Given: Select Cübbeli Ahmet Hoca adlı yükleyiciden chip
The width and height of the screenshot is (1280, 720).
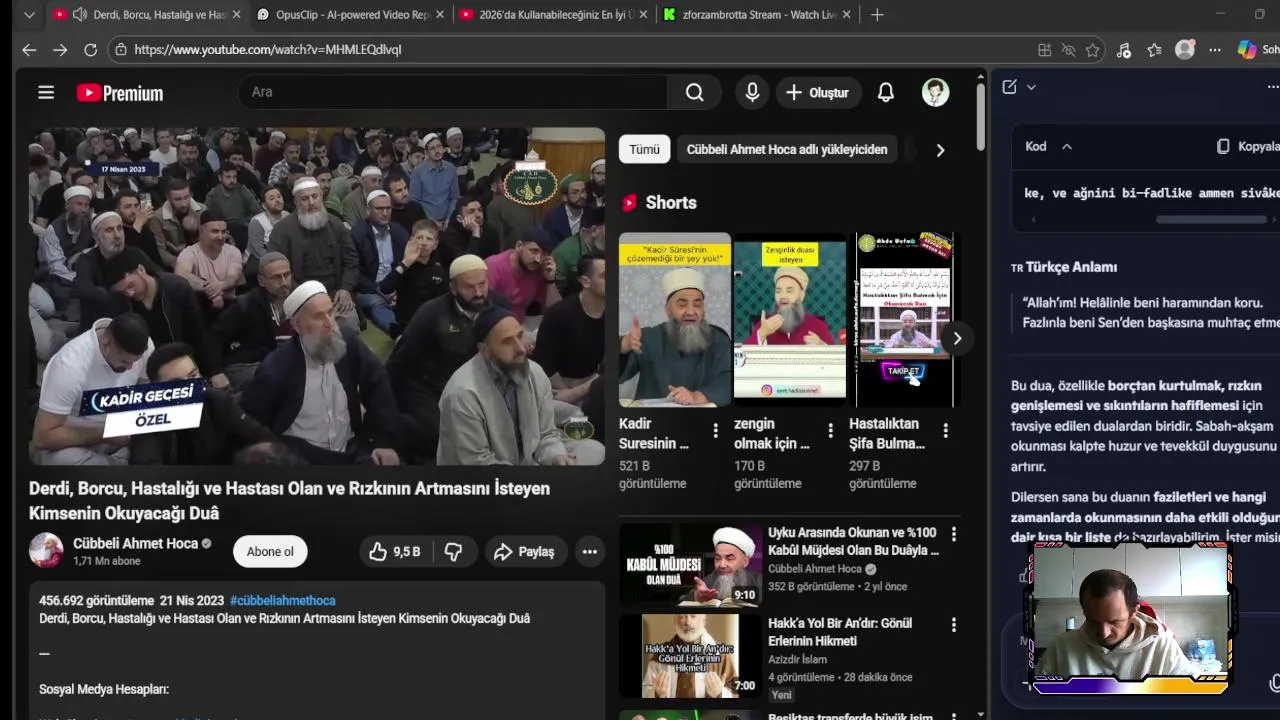Looking at the screenshot, I should point(787,150).
